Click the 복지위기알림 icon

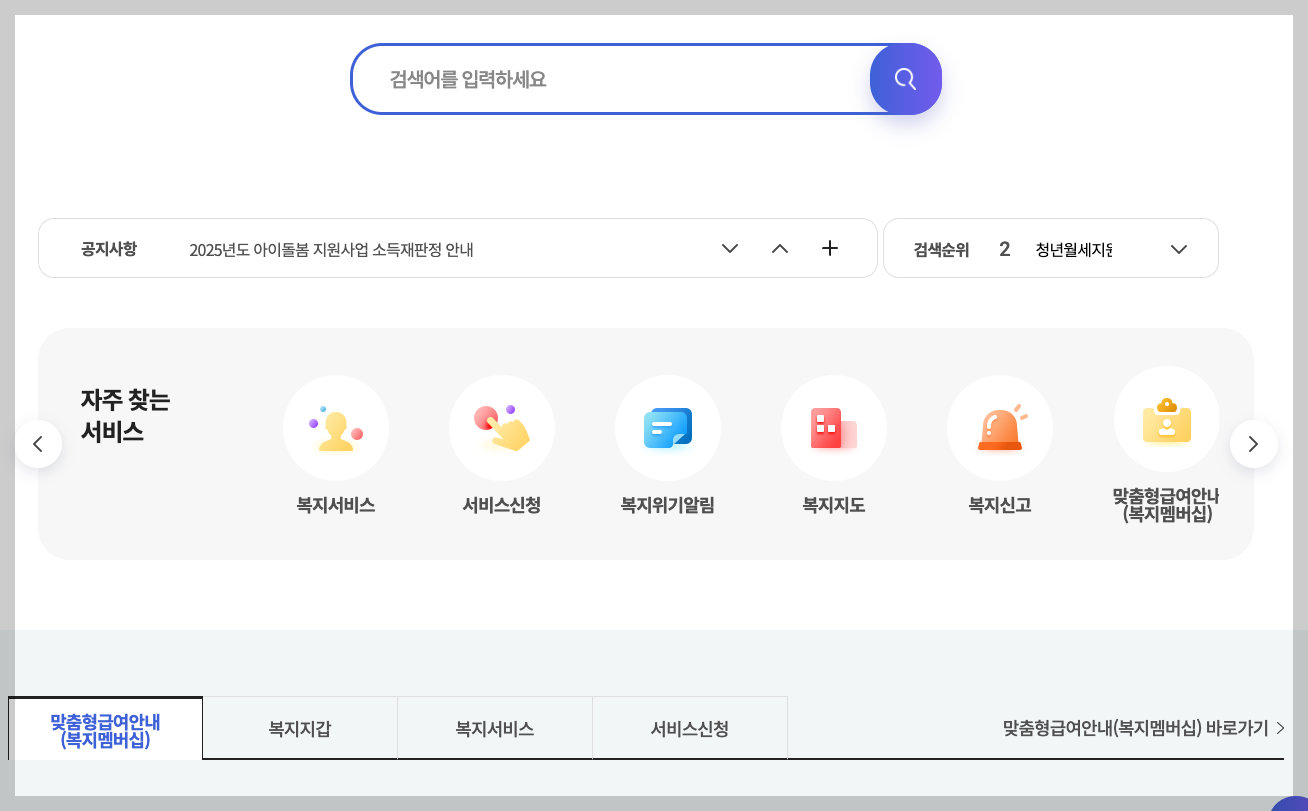coord(668,428)
